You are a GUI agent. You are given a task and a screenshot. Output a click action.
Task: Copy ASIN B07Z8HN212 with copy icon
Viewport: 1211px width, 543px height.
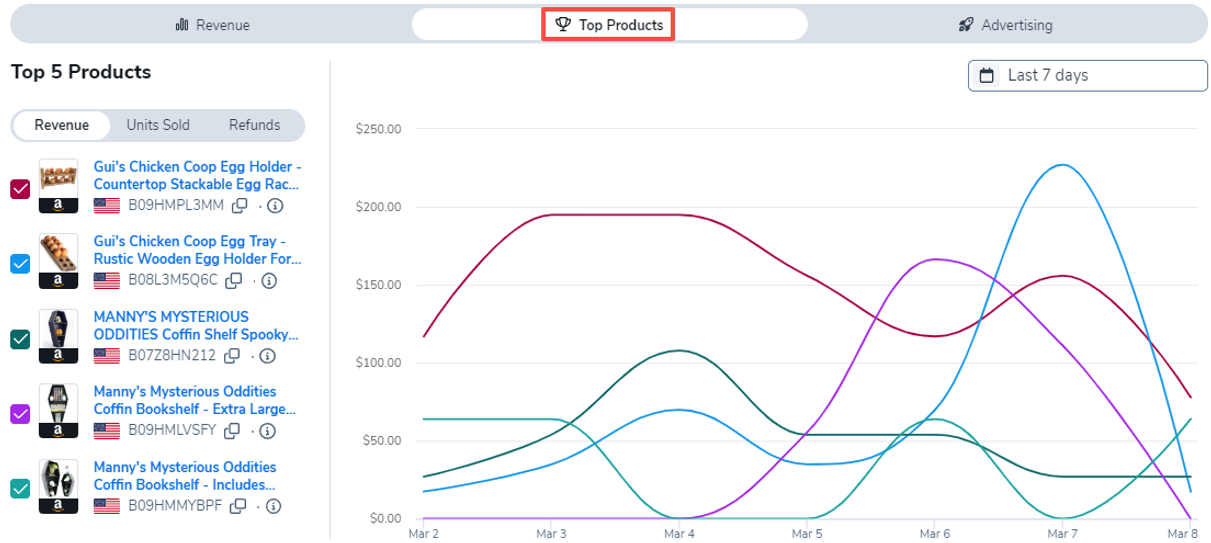click(x=232, y=355)
